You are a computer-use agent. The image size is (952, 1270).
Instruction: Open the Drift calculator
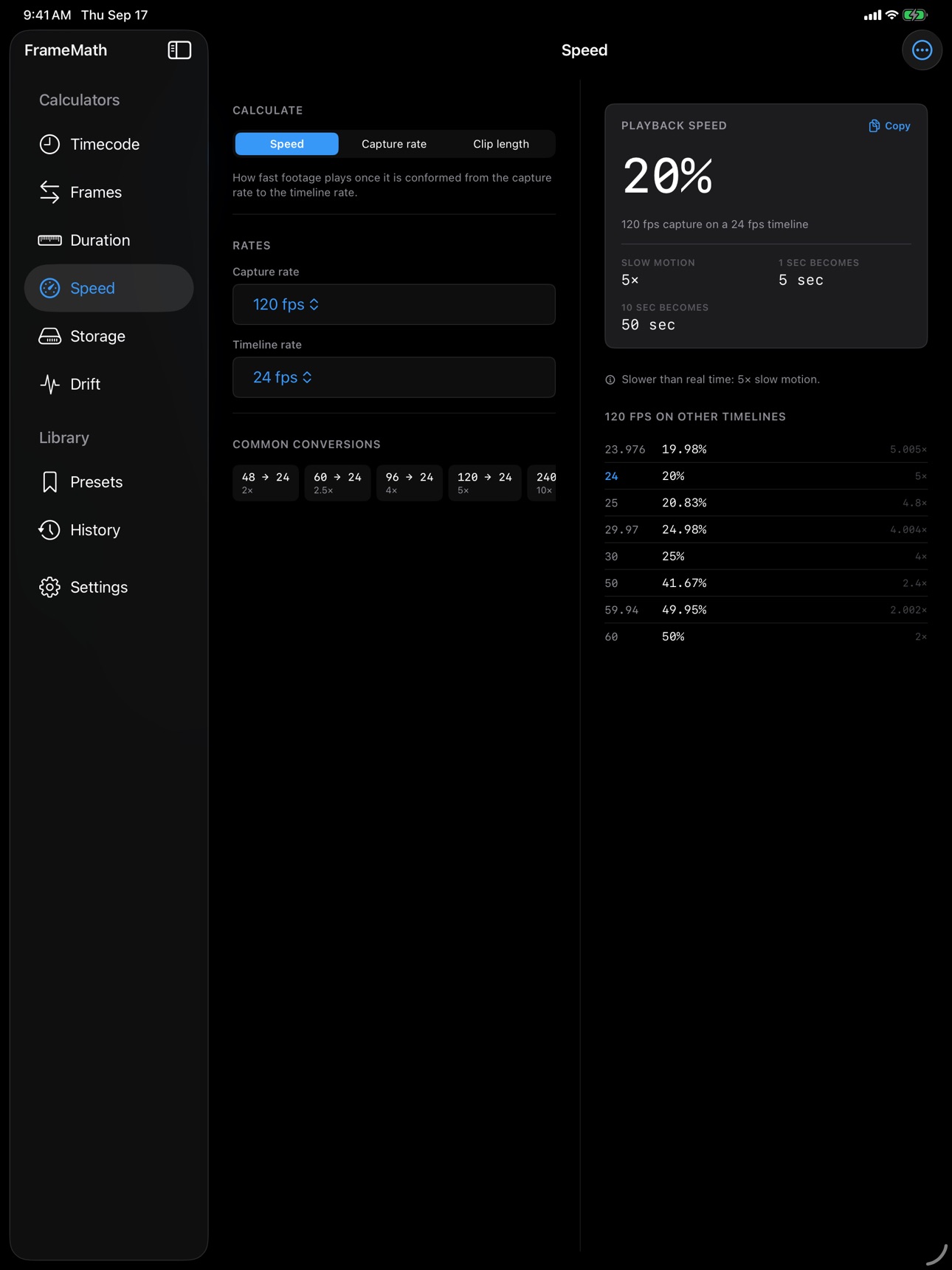(x=109, y=384)
